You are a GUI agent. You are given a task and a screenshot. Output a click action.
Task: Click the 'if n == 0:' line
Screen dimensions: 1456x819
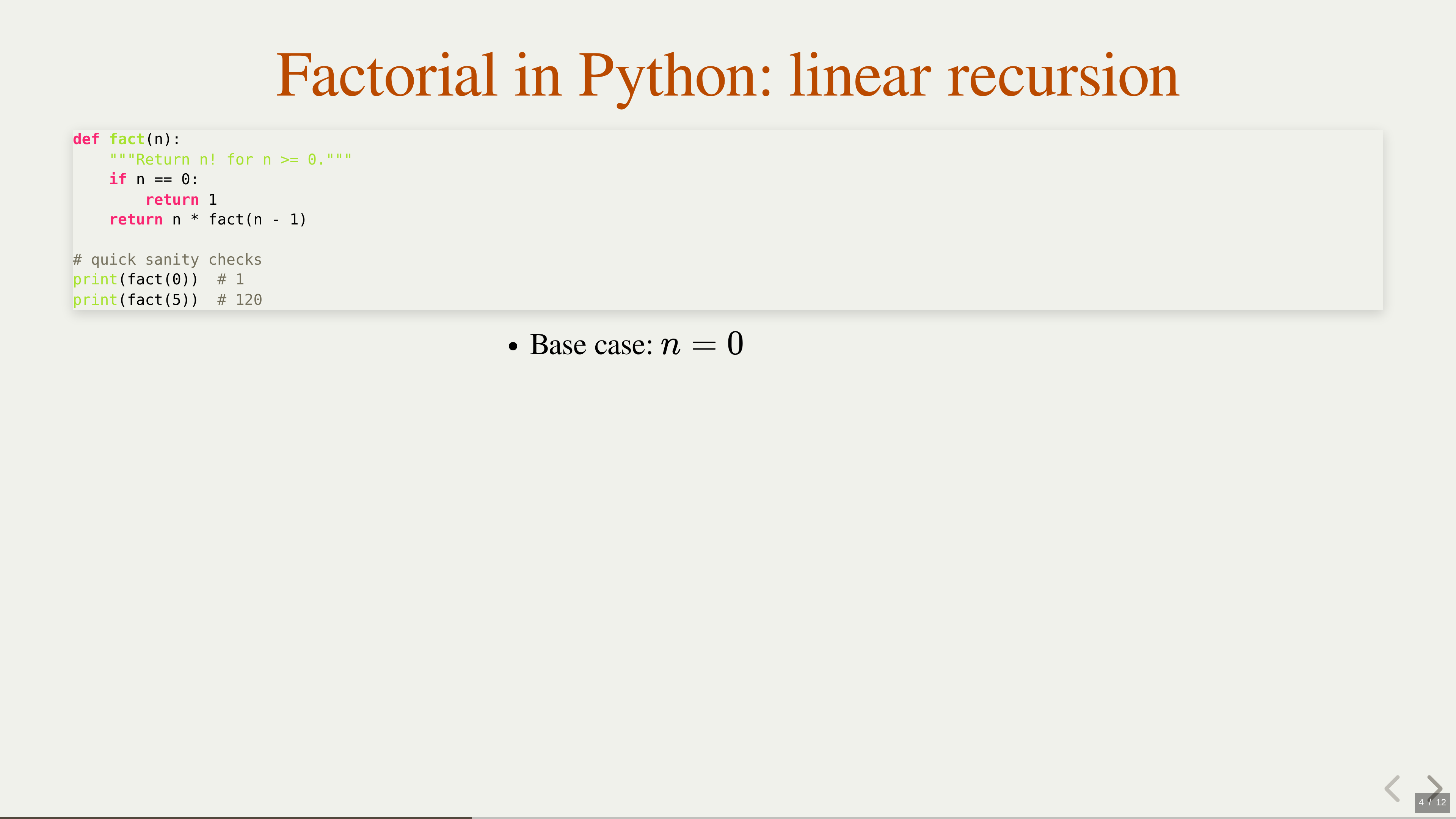tap(153, 179)
